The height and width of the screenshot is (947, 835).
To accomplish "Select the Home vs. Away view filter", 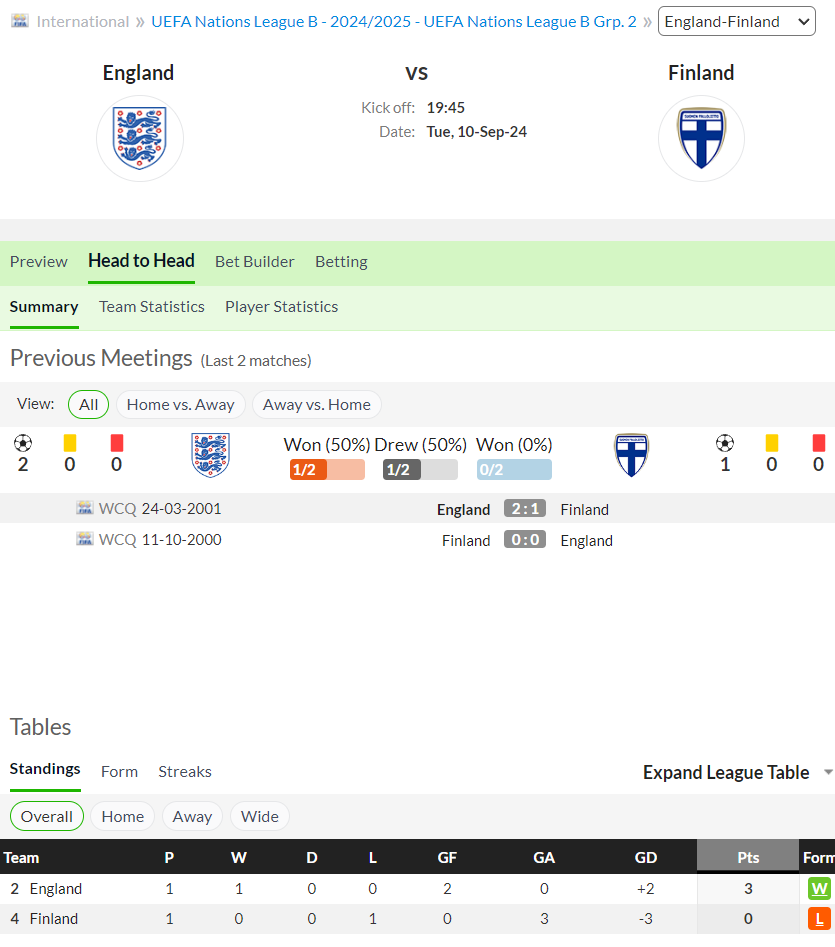I will coord(181,405).
